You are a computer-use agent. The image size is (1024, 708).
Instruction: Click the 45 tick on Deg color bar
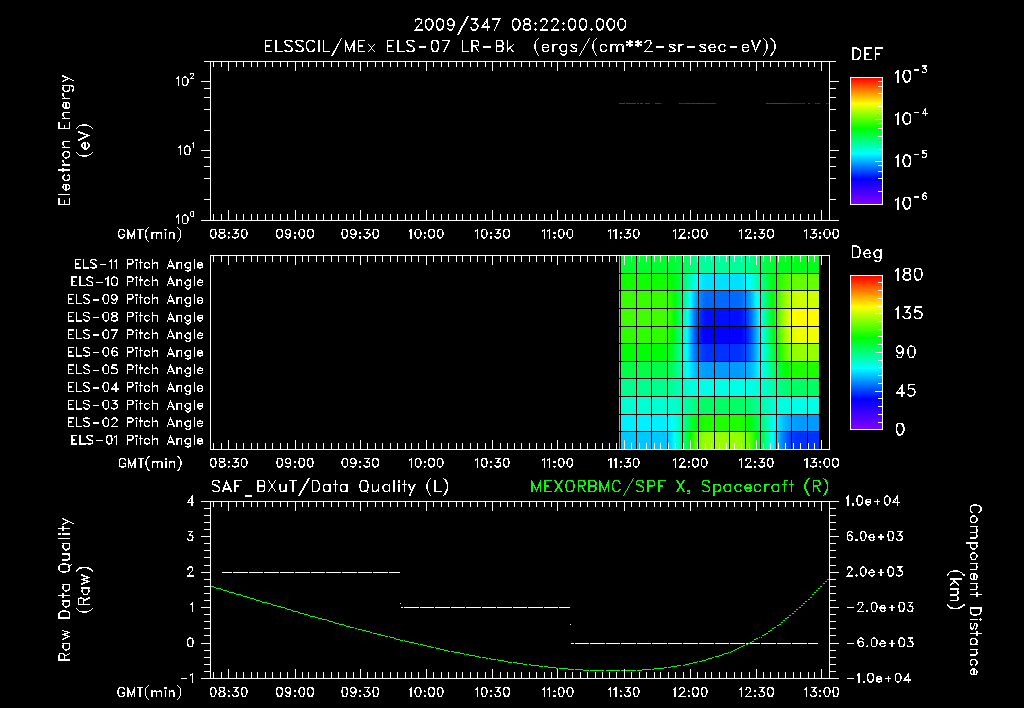coord(906,391)
